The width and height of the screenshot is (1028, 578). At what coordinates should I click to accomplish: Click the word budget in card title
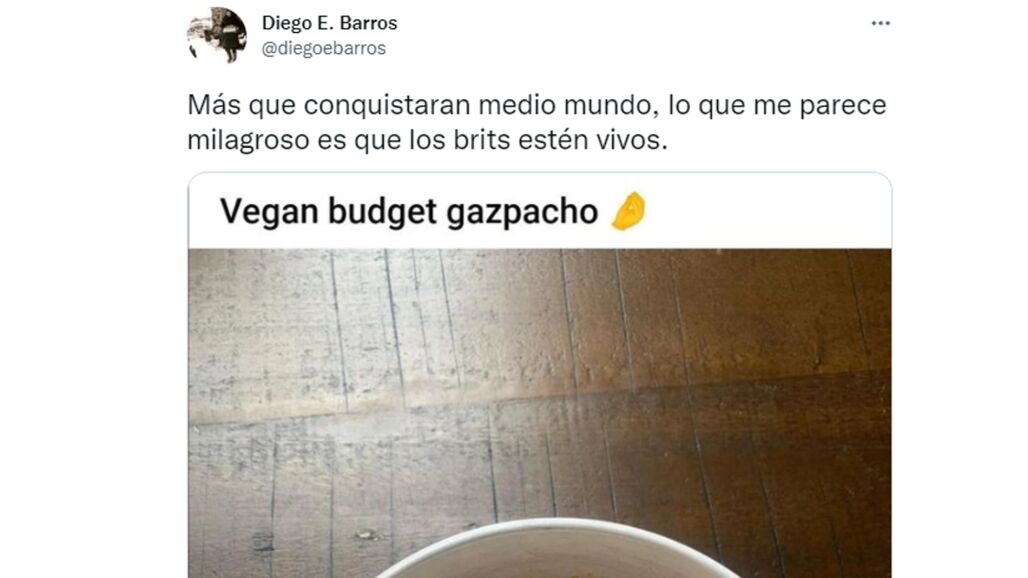coord(382,213)
